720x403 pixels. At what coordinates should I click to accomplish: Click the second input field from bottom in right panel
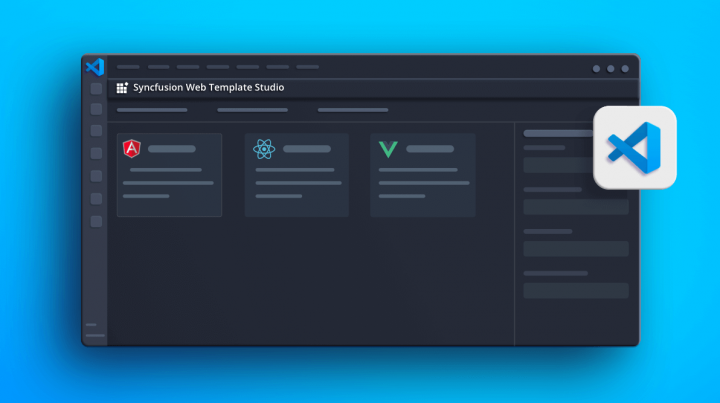[x=576, y=248]
